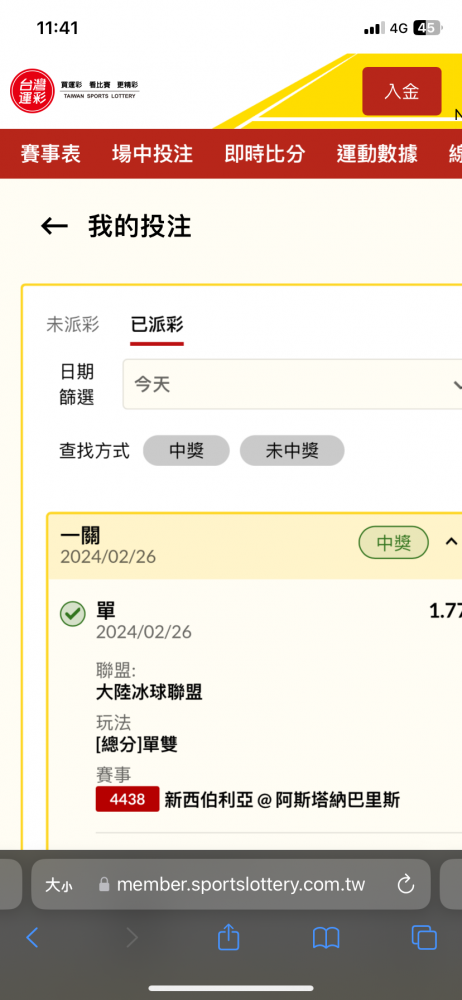Tap the 入金 deposit button
The image size is (462, 1000).
[x=401, y=91]
